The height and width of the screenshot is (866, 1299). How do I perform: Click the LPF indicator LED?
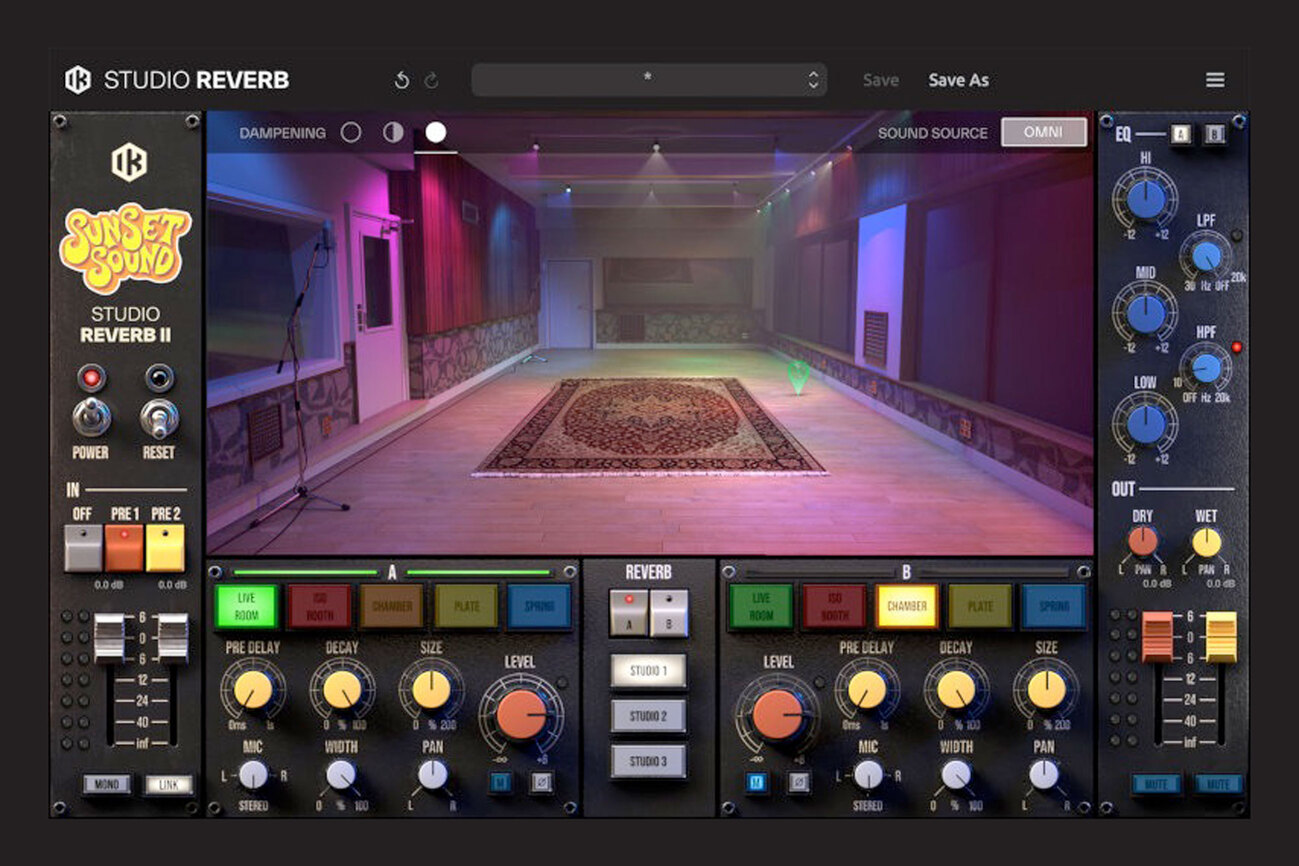[x=1237, y=236]
